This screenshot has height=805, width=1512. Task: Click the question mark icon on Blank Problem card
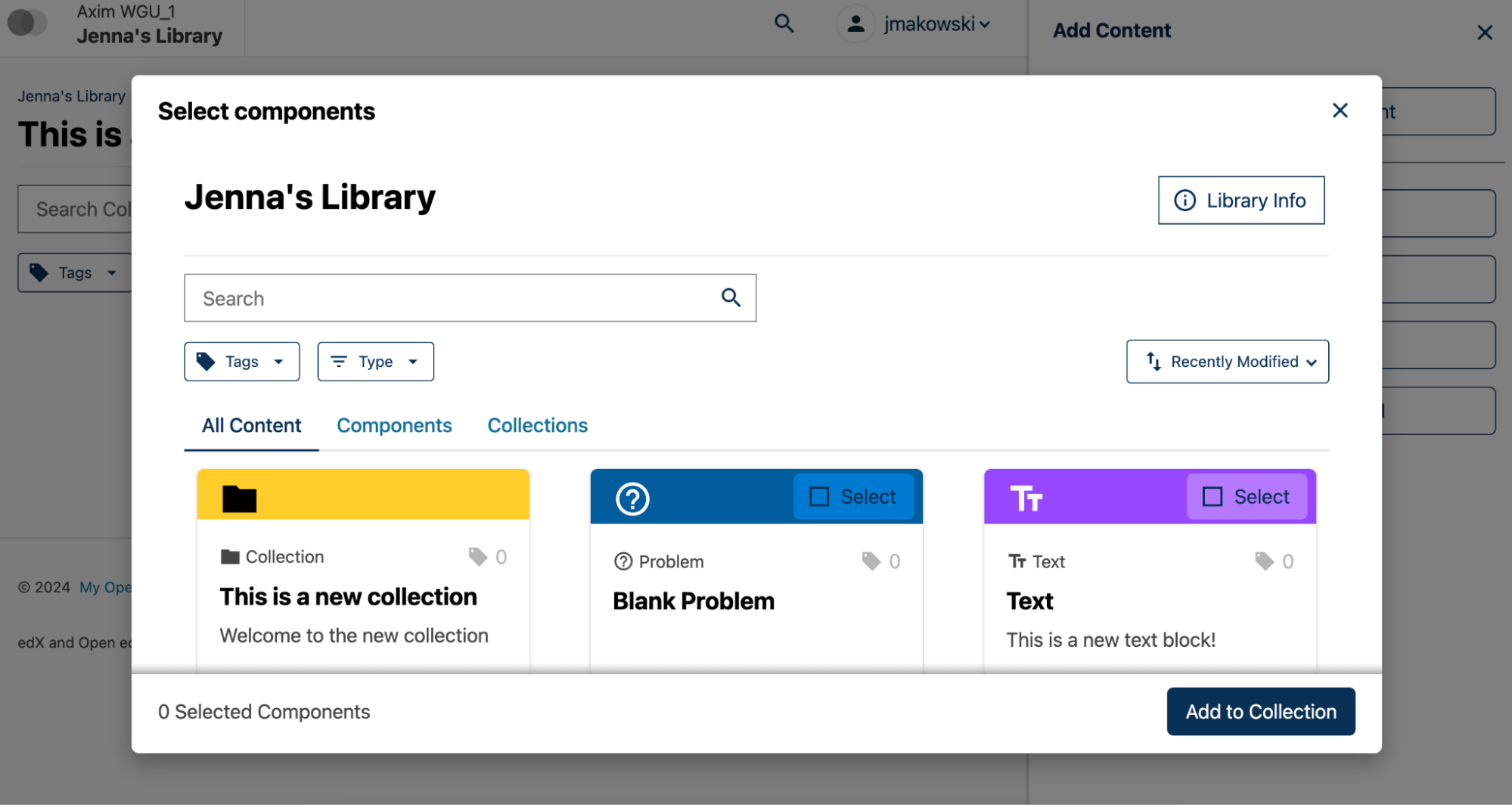[632, 498]
